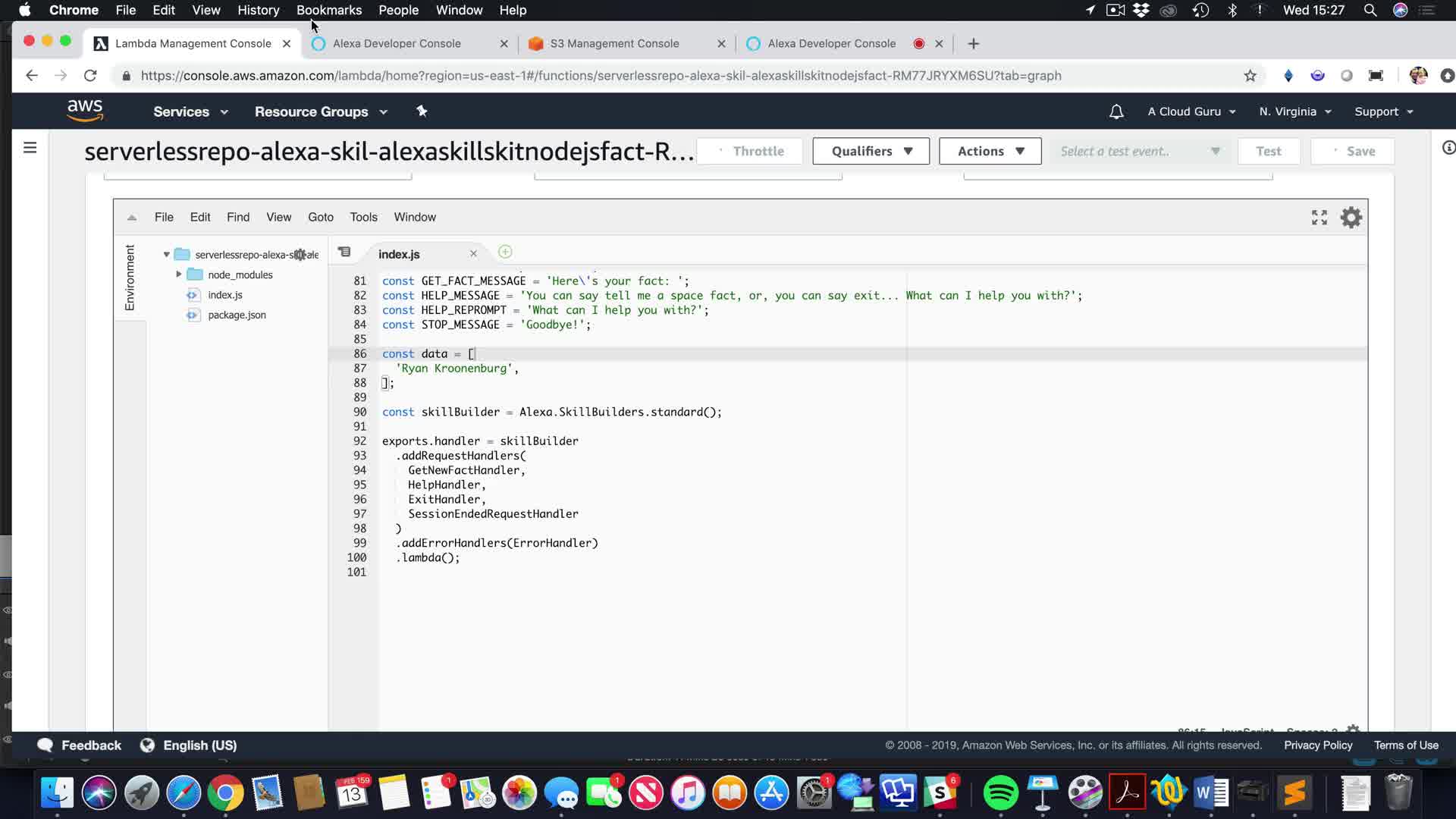This screenshot has width=1456, height=819.
Task: Expand the node_modules folder
Action: pos(179,275)
